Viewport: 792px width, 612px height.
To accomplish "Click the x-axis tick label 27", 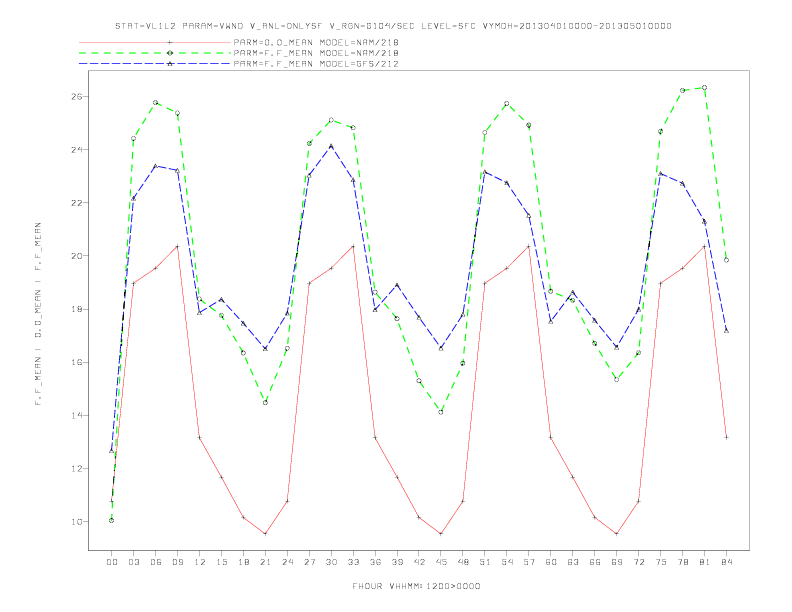I will point(309,562).
